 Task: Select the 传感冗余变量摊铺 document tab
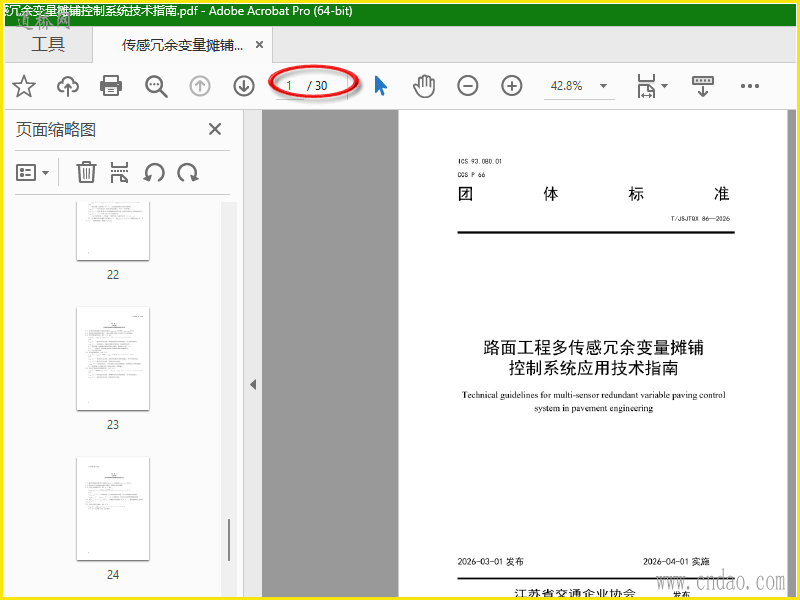(182, 45)
